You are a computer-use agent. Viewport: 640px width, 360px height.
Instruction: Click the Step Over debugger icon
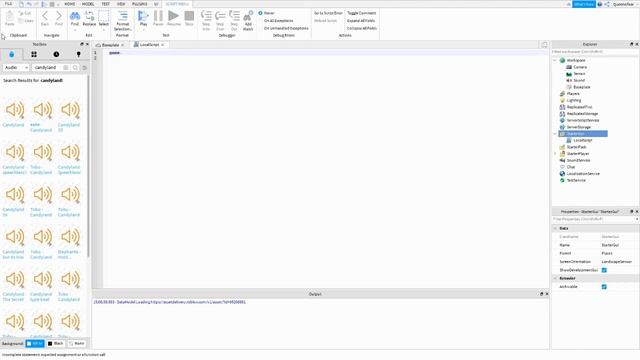(220, 20)
